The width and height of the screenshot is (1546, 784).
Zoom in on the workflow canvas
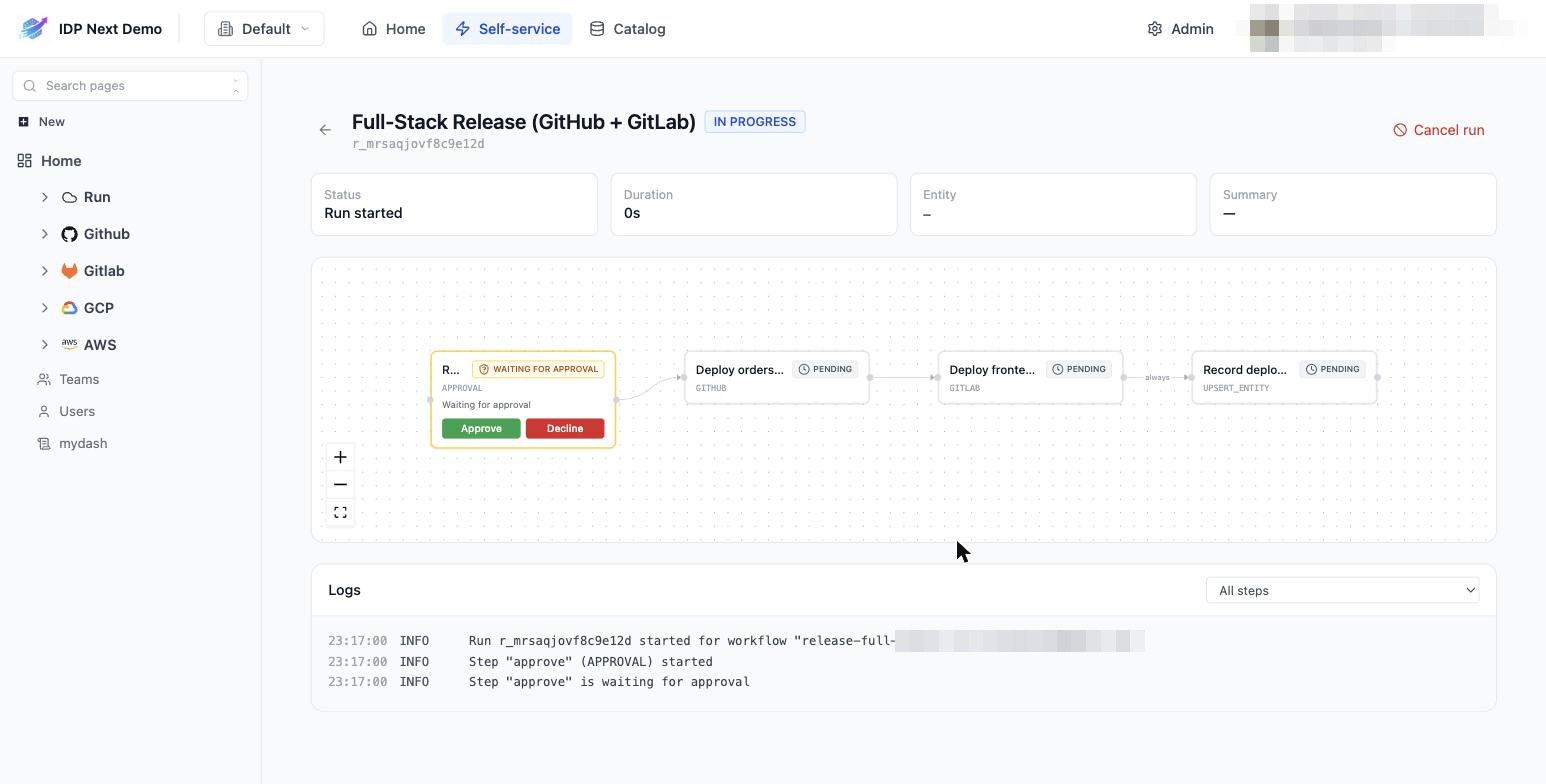pyautogui.click(x=340, y=457)
